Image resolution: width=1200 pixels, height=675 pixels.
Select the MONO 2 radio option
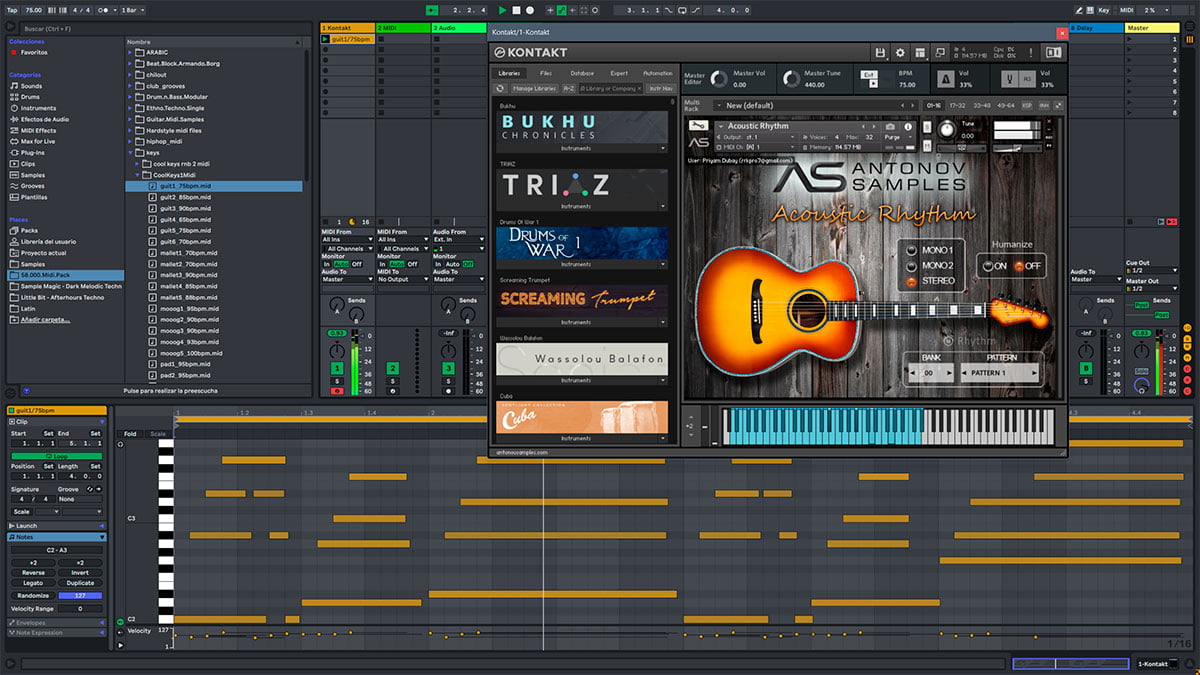point(911,266)
